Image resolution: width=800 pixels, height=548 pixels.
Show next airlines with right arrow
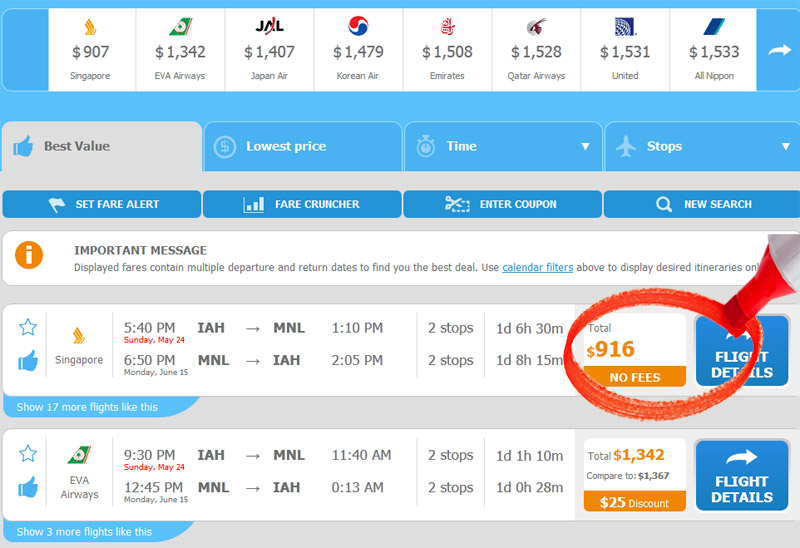(x=779, y=50)
